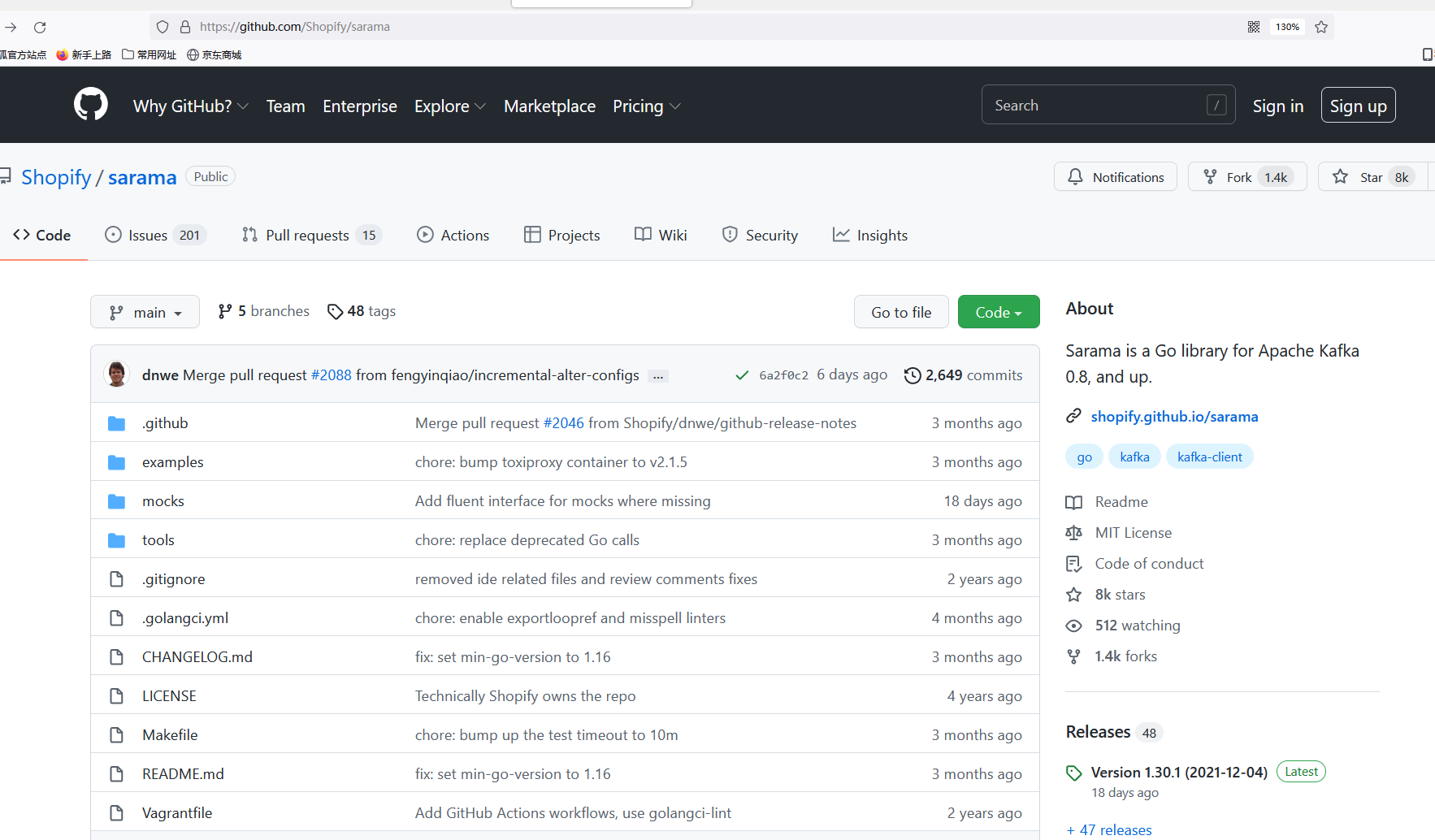The height and width of the screenshot is (840, 1435).
Task: Open the main branch selector dropdown
Action: pyautogui.click(x=145, y=312)
